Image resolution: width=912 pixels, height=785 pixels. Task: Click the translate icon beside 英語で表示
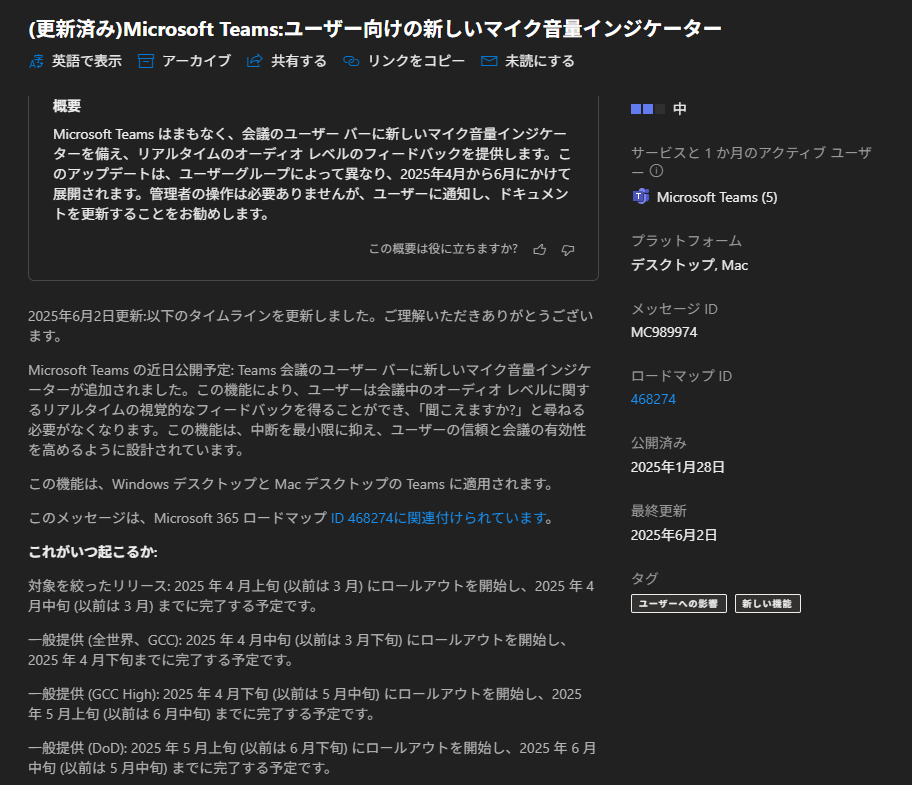point(36,61)
